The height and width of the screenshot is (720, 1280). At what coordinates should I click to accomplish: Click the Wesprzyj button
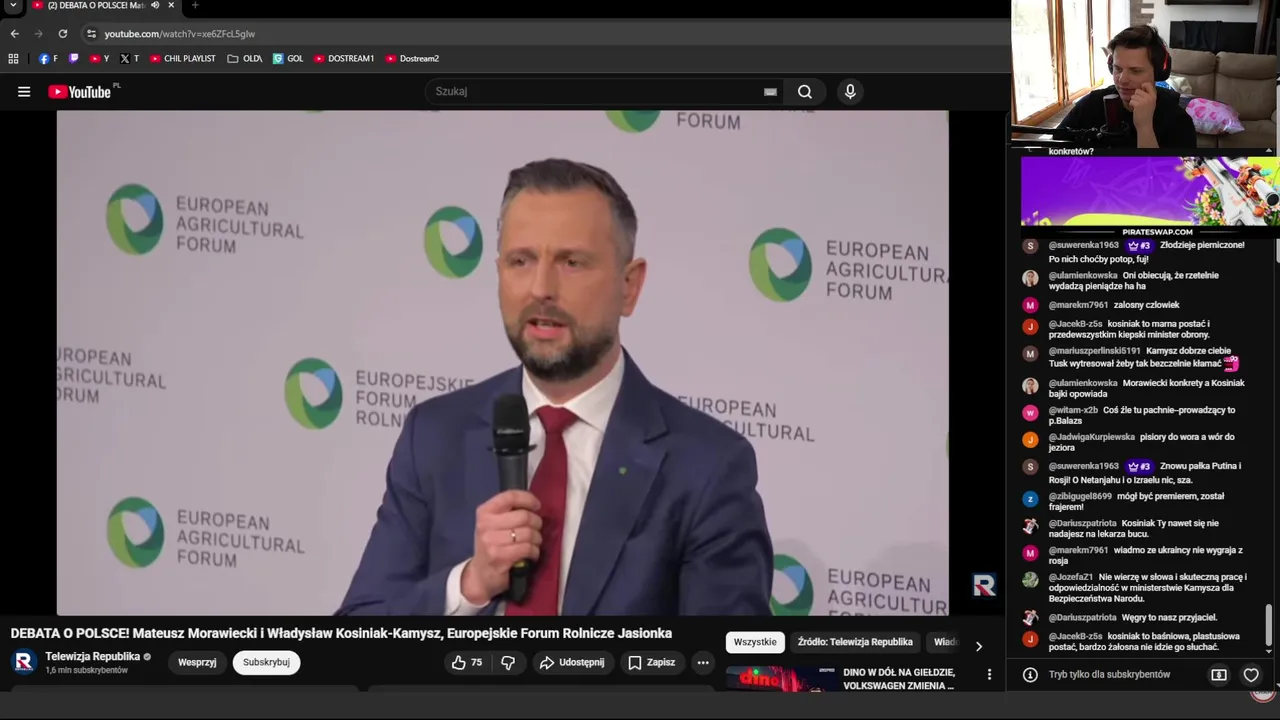197,662
